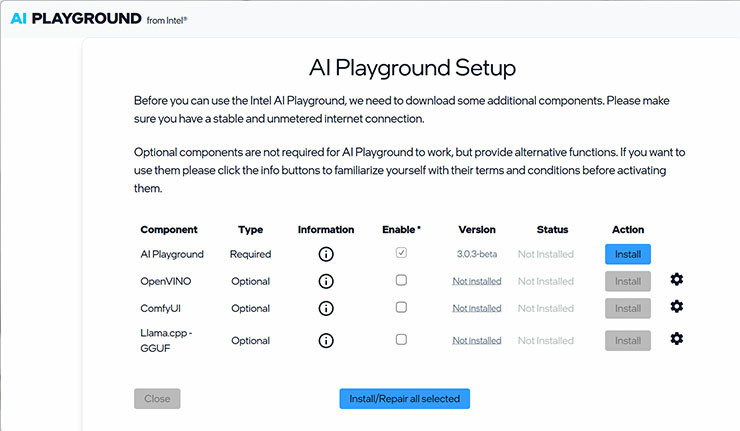The width and height of the screenshot is (740, 431).
Task: Click 'Optional' type in Llama.cpp row
Action: (x=251, y=341)
